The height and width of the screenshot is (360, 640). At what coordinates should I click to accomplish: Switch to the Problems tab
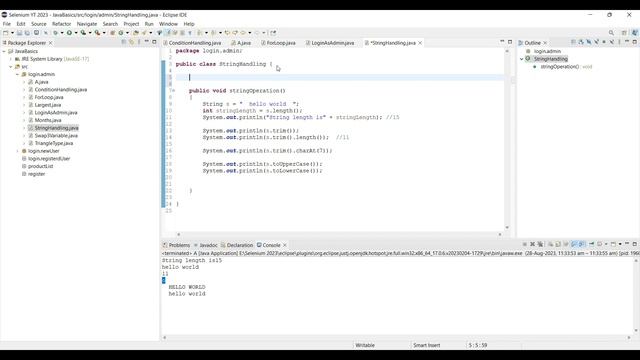tap(176, 245)
